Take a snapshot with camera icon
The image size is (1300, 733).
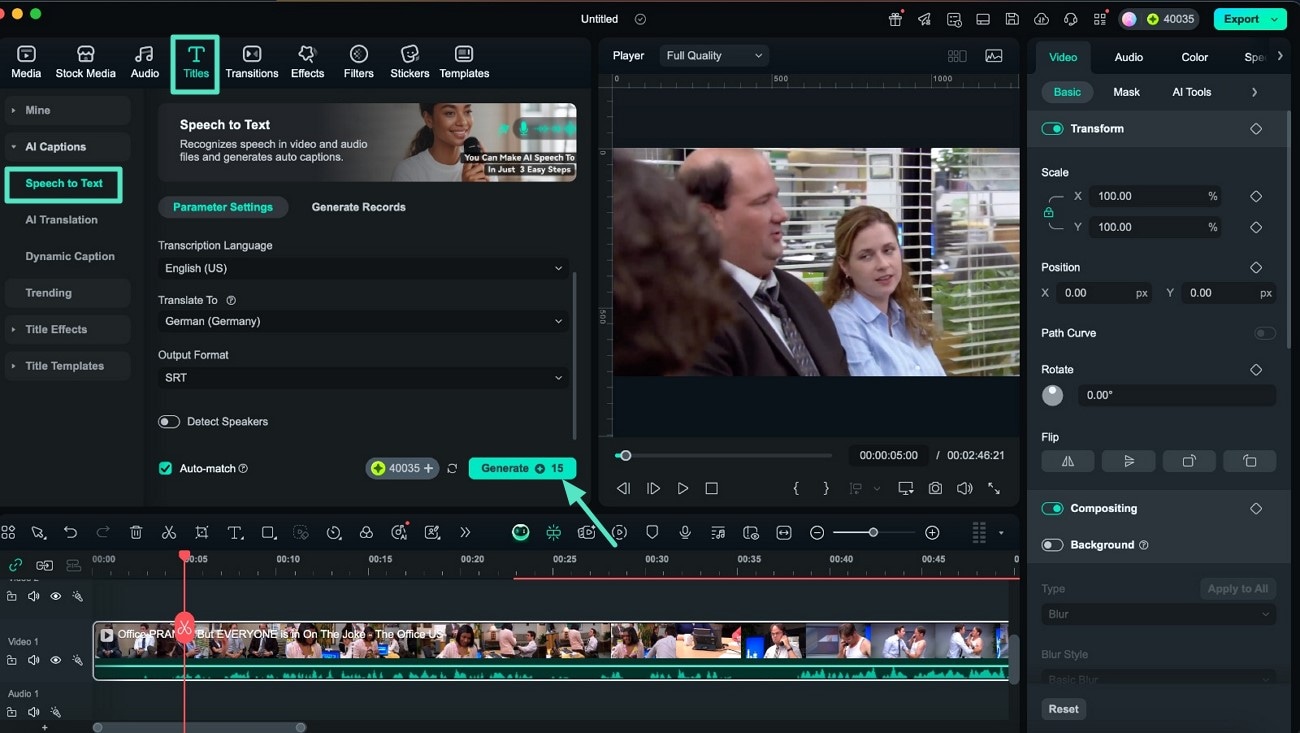coord(935,489)
